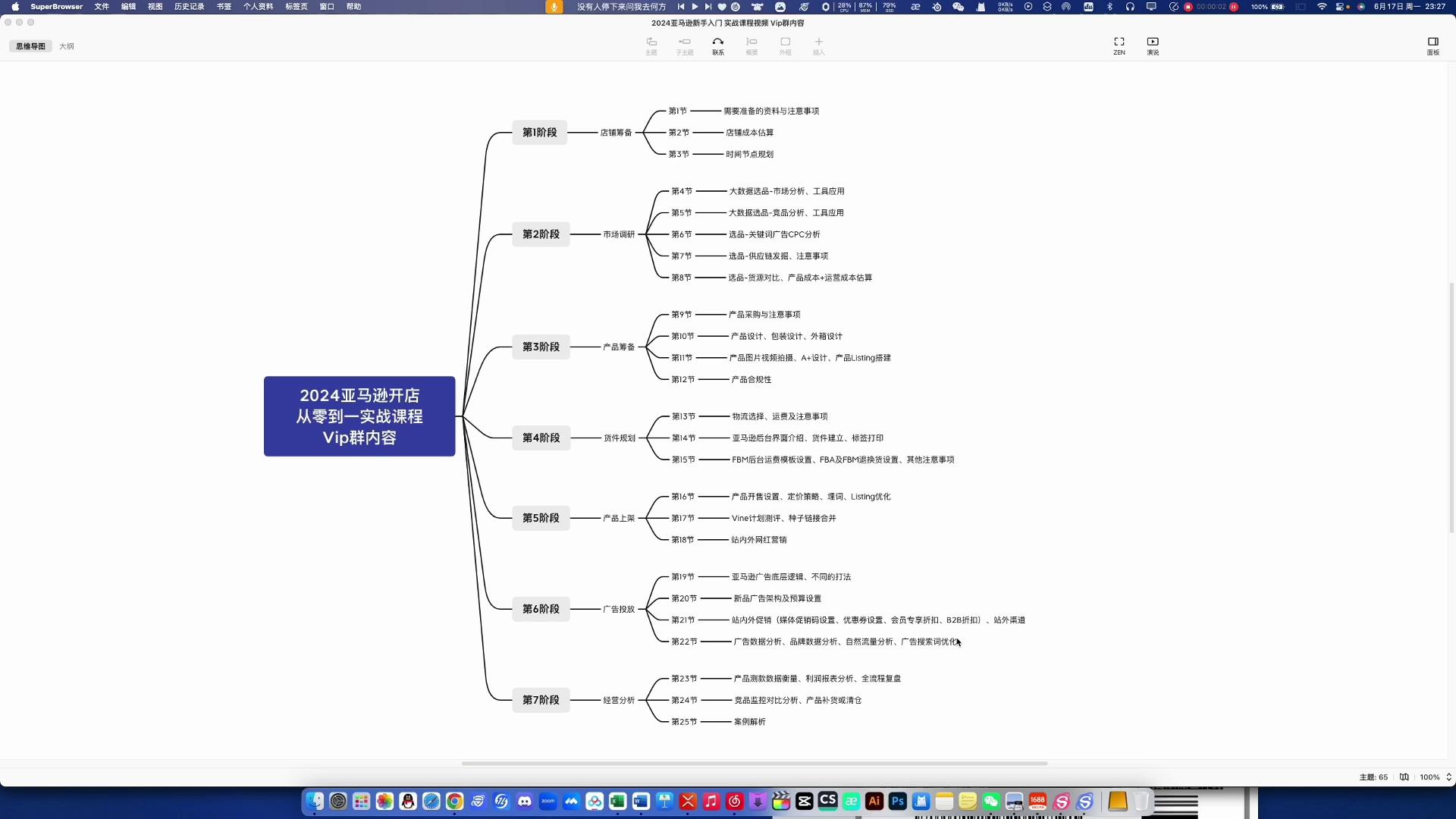Open Google Chrome from the dock

[x=454, y=802]
